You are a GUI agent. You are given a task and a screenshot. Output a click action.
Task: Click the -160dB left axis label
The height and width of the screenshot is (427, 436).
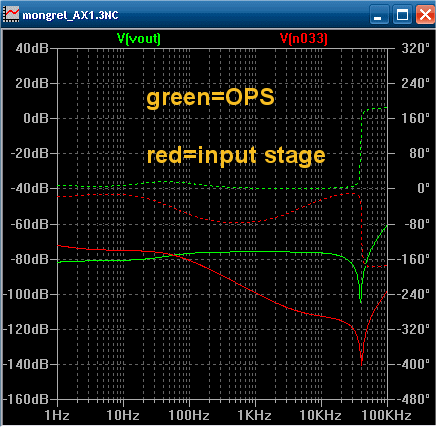coord(26,399)
